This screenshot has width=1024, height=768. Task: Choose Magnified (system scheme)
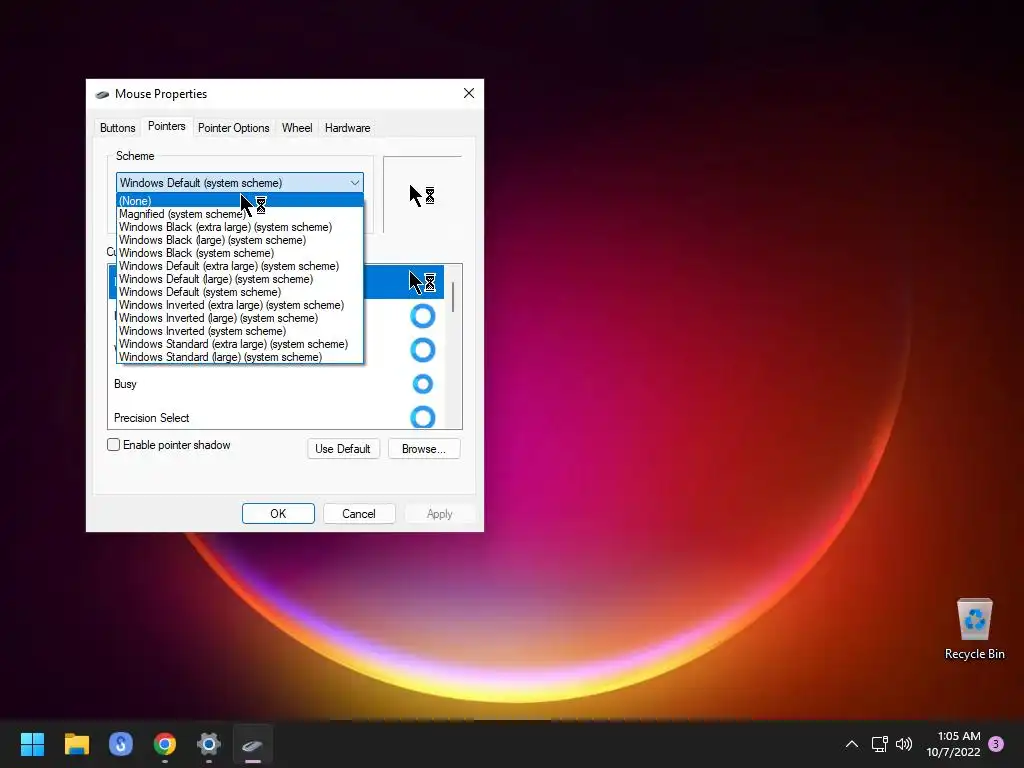(240, 214)
